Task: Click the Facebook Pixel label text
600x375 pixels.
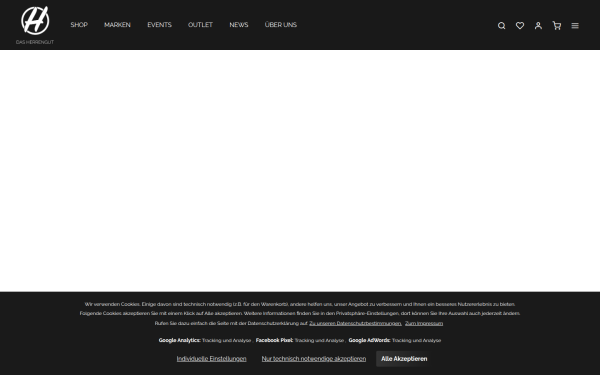Action: (x=274, y=340)
